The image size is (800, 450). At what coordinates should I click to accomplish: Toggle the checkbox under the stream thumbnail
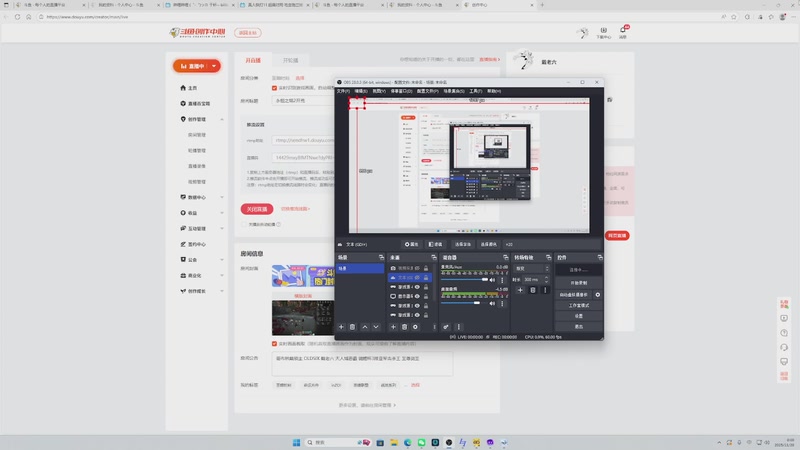pyautogui.click(x=274, y=344)
